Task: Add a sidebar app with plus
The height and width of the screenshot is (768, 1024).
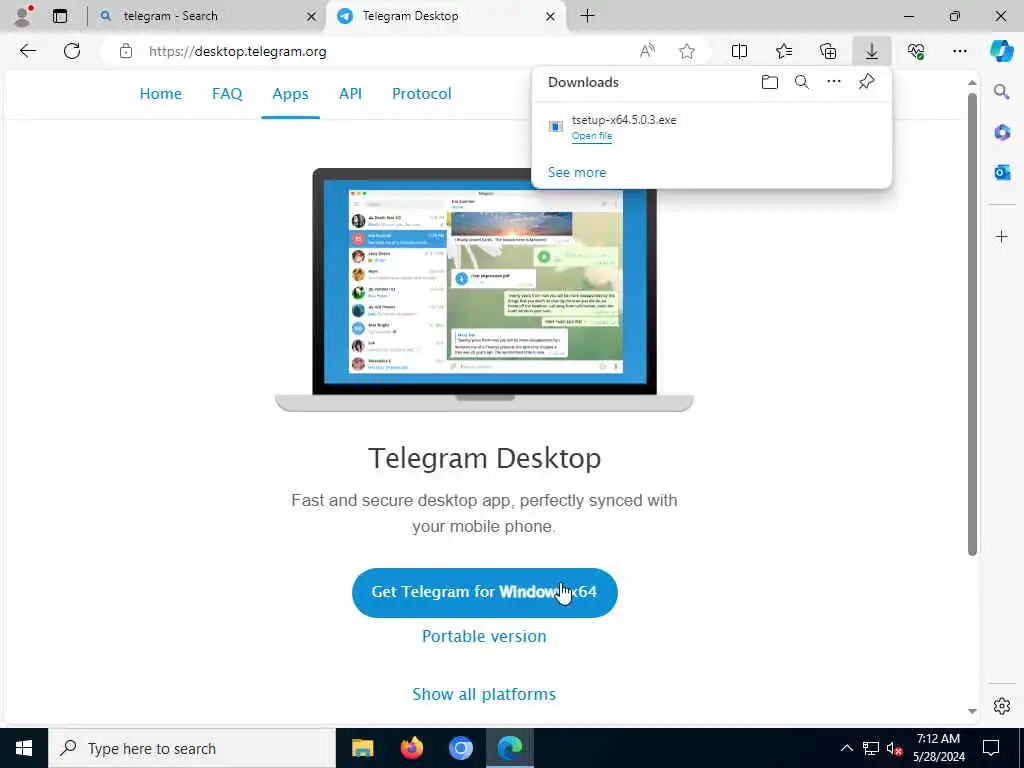Action: click(x=1001, y=236)
